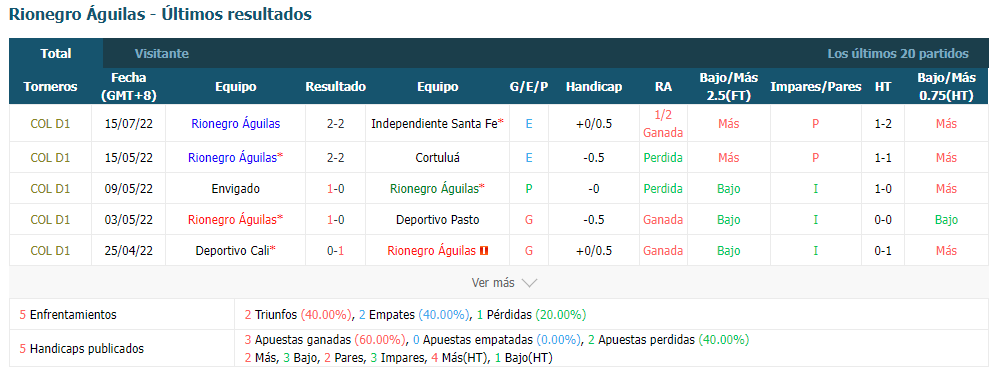Screen dimensions: 1001x375
Task: Click the Envigado team name
Action: tap(236, 188)
